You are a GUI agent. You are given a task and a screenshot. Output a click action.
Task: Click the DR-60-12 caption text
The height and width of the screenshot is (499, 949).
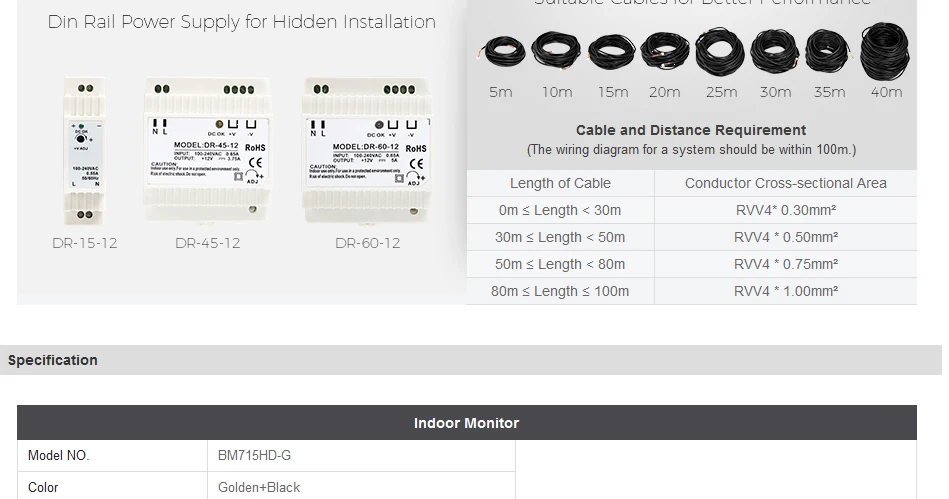pyautogui.click(x=367, y=243)
